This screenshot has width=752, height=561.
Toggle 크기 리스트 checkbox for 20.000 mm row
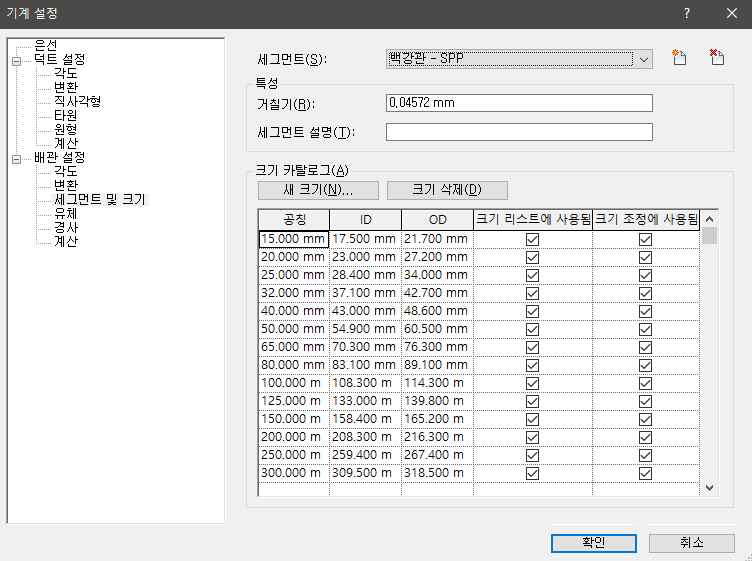[x=532, y=257]
